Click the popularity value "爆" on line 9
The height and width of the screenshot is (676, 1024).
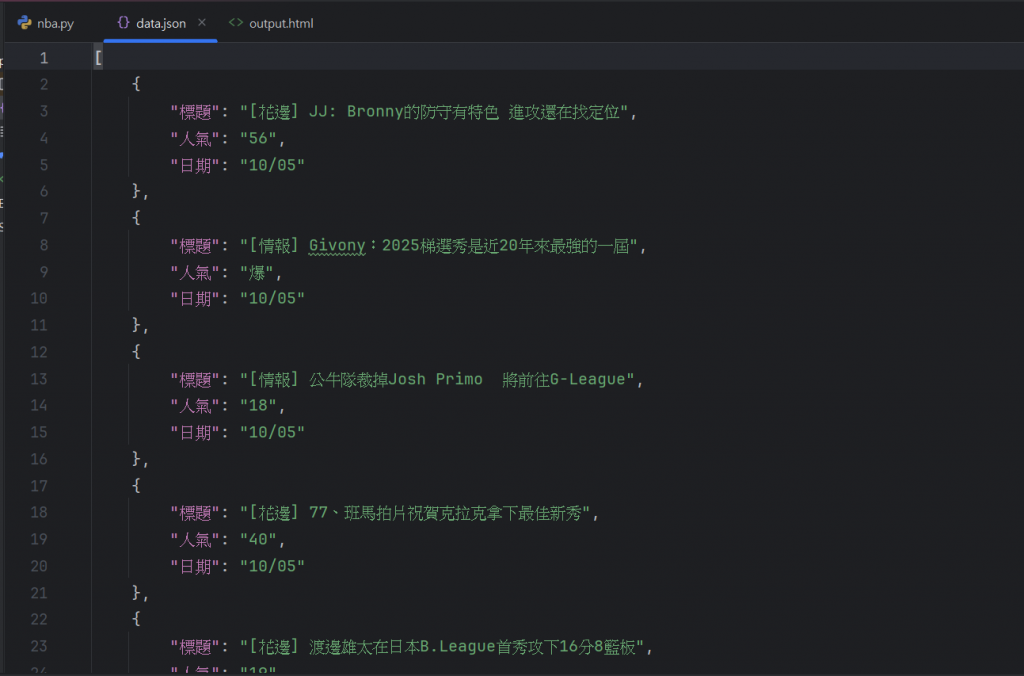(x=257, y=272)
